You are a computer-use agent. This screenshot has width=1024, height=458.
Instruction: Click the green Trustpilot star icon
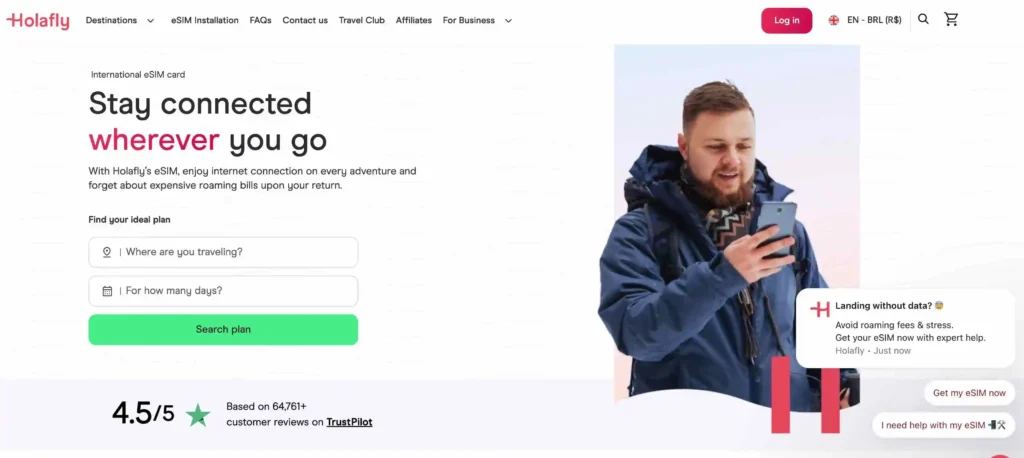coord(198,414)
